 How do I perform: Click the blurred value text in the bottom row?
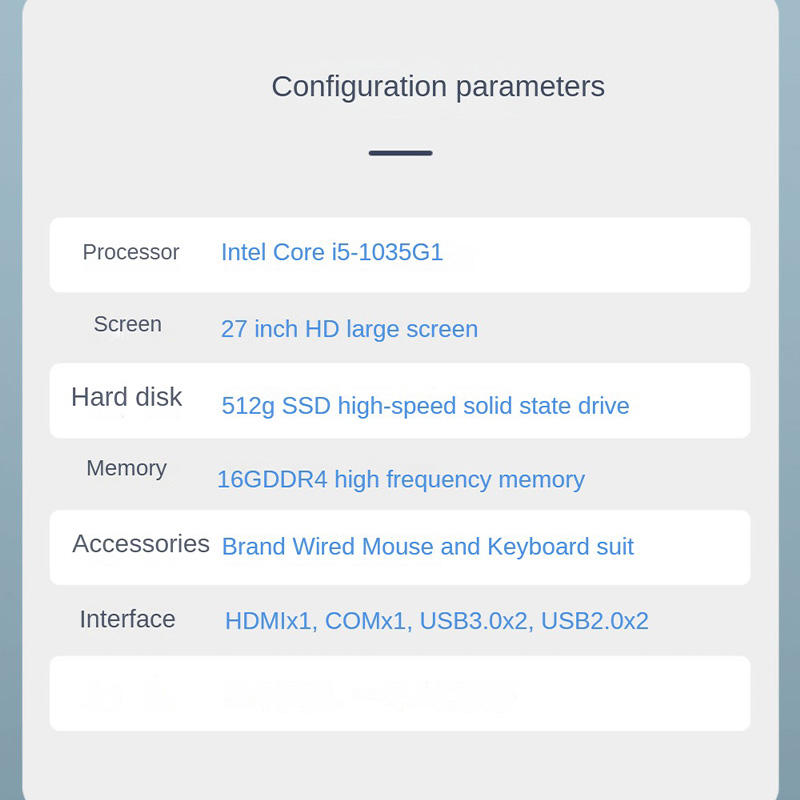tap(370, 693)
